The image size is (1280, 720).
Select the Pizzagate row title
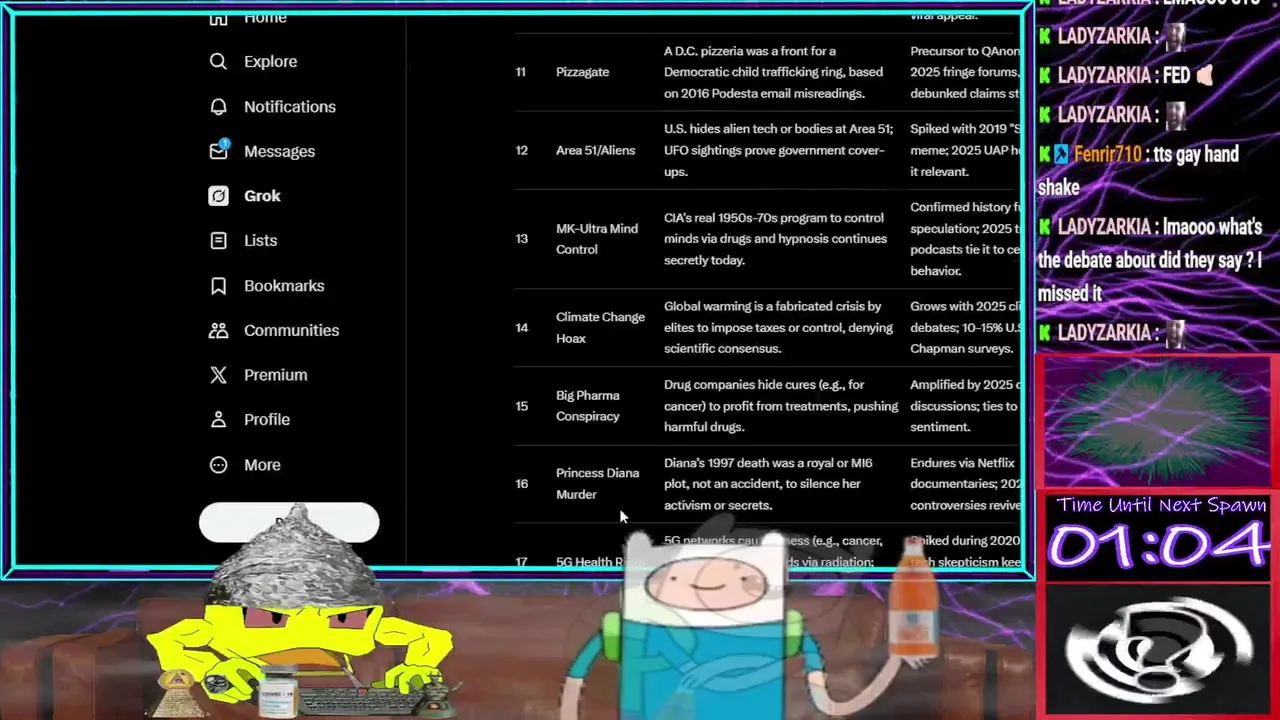[x=582, y=72]
